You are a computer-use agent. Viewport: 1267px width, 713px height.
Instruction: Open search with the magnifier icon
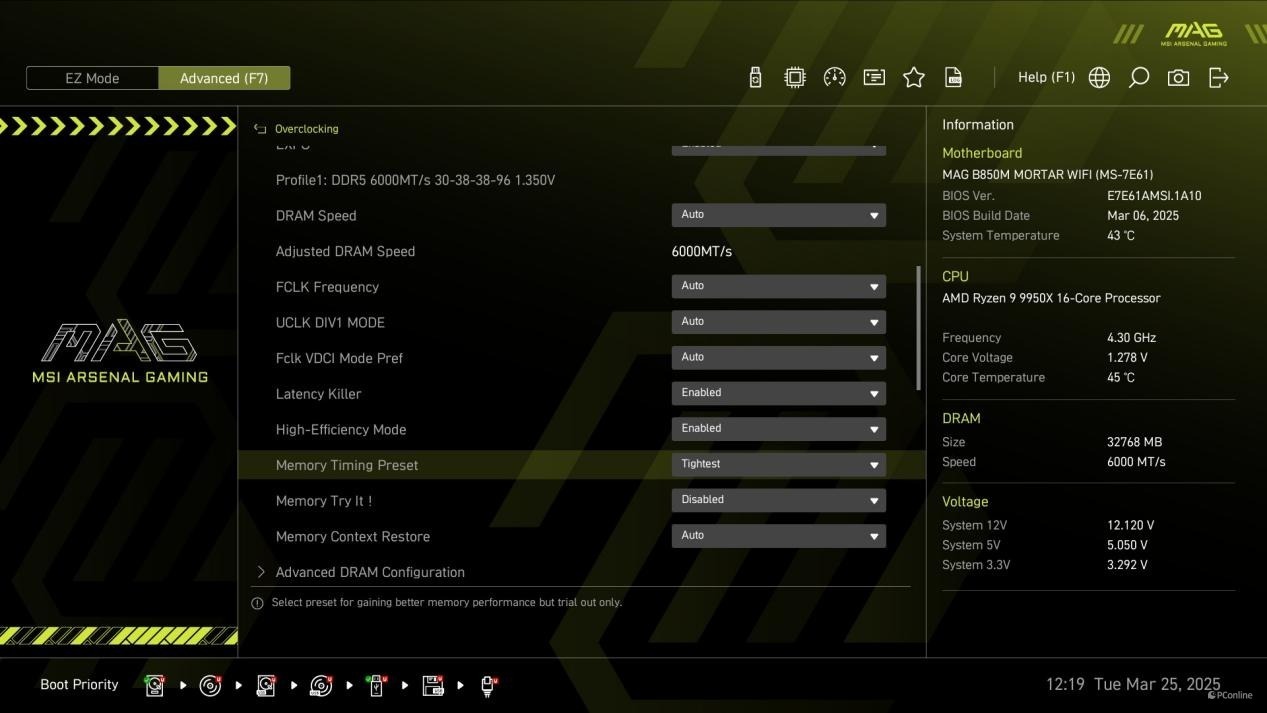(1139, 78)
